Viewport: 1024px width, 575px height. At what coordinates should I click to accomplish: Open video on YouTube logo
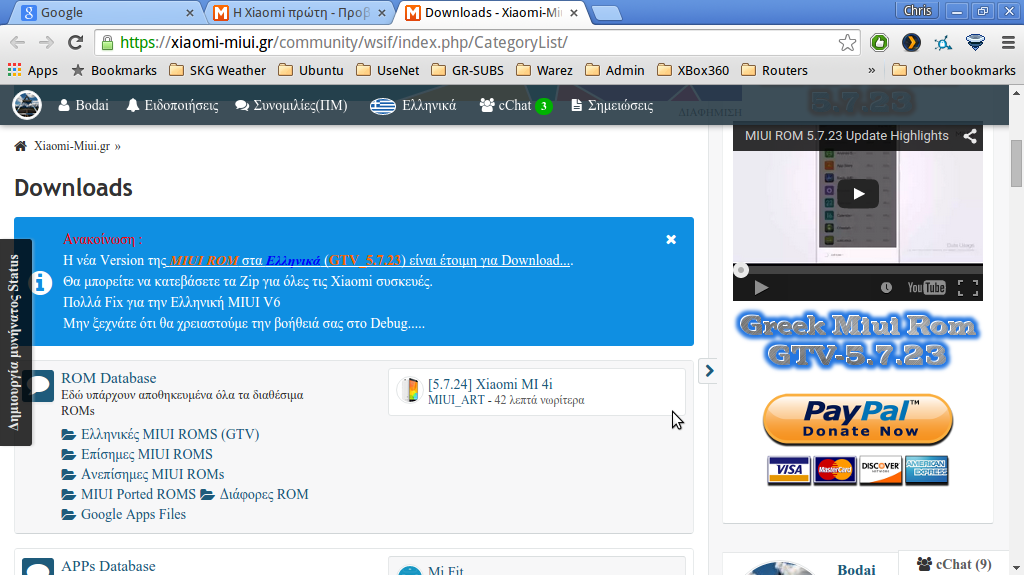[926, 288]
